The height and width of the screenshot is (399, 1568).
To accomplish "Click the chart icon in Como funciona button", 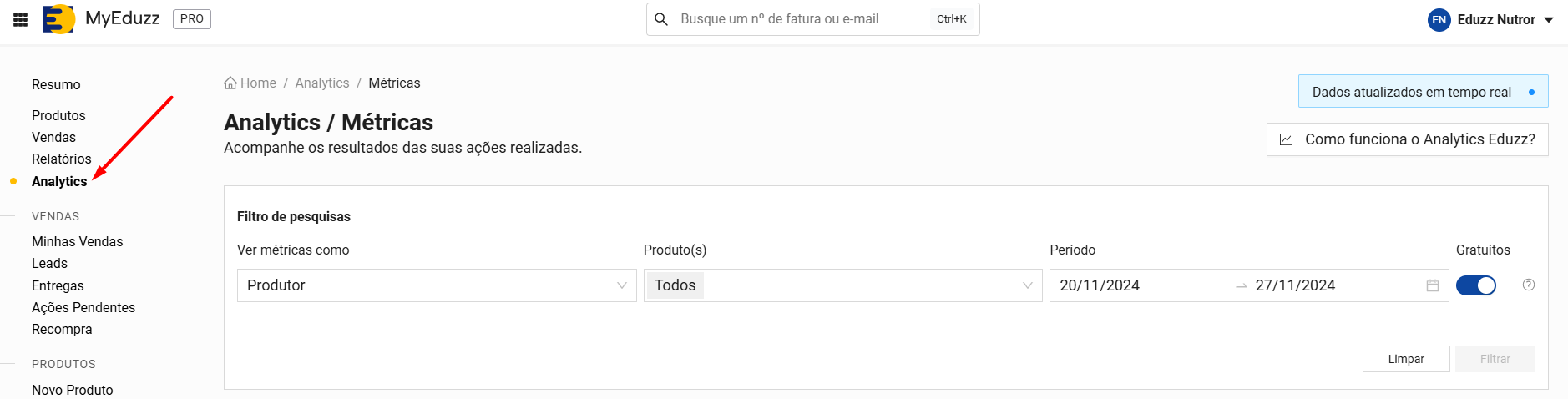I will pyautogui.click(x=1286, y=140).
